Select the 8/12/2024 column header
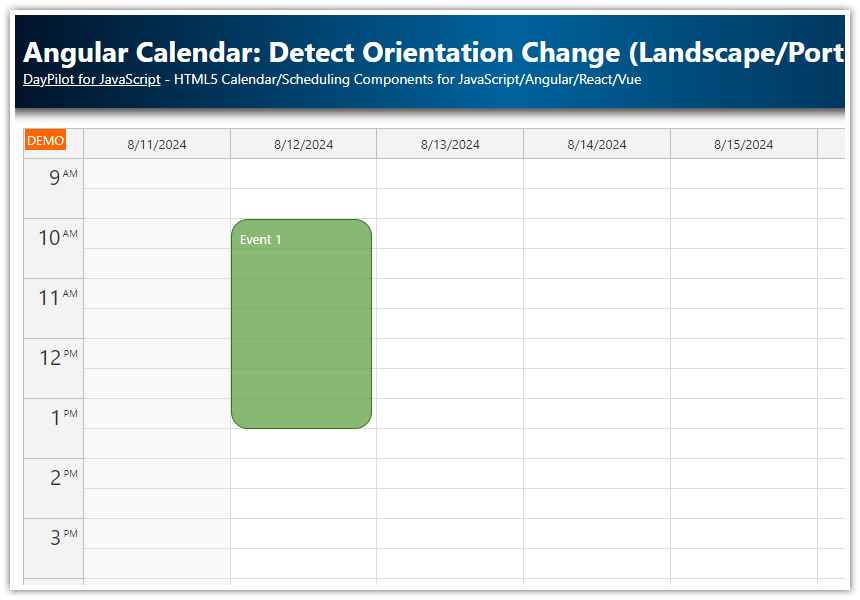The height and width of the screenshot is (600, 860). point(302,143)
